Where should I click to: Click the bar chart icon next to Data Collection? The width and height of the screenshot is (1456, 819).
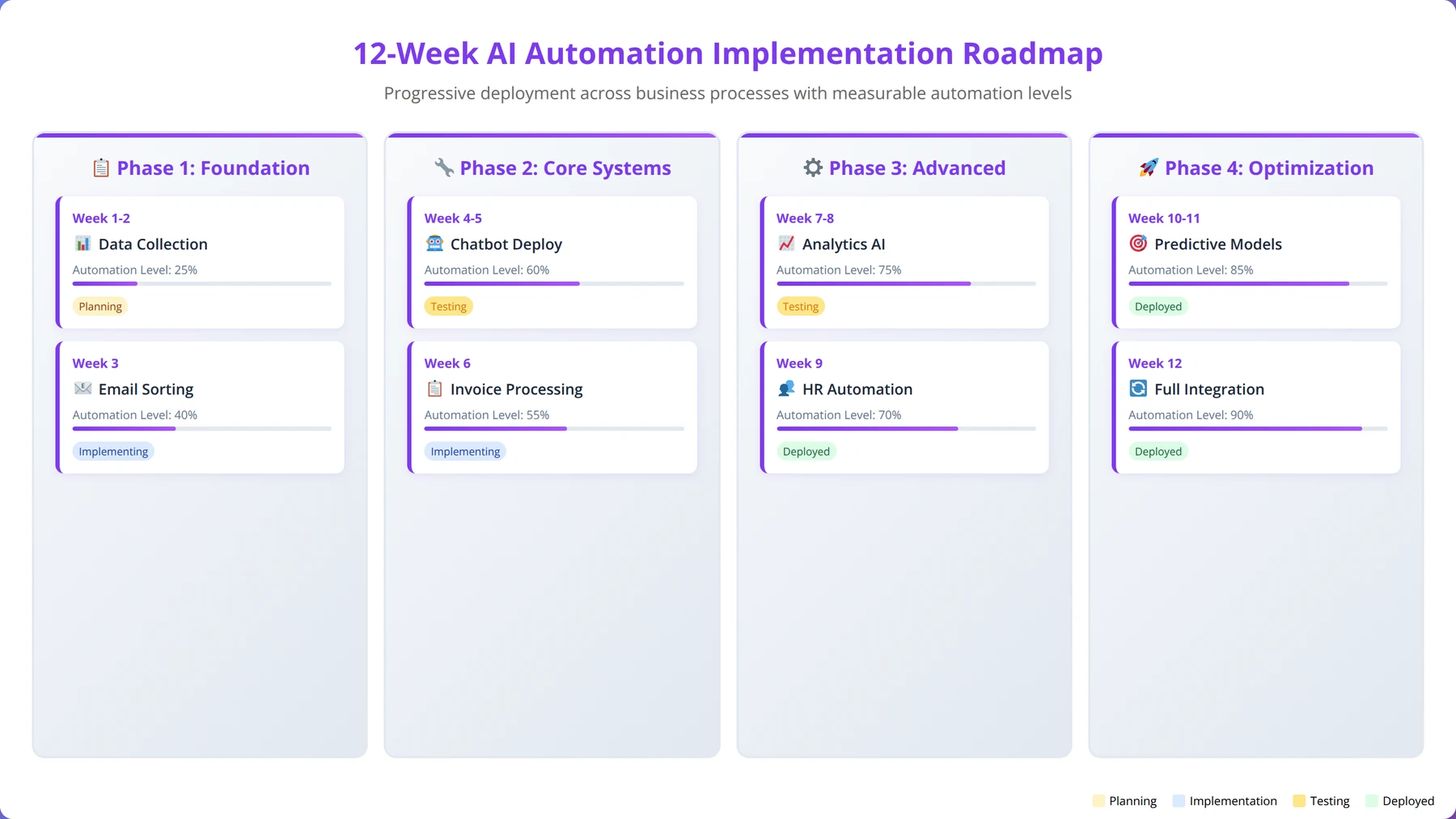pos(83,244)
